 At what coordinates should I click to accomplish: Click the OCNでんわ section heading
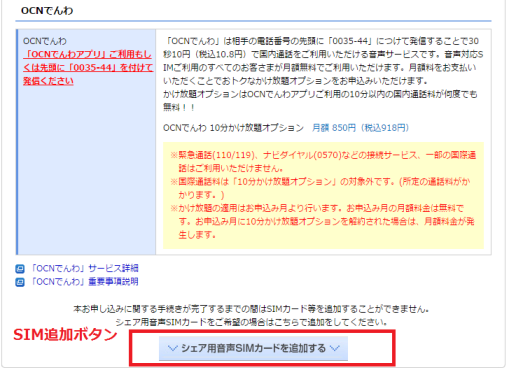click(x=47, y=11)
